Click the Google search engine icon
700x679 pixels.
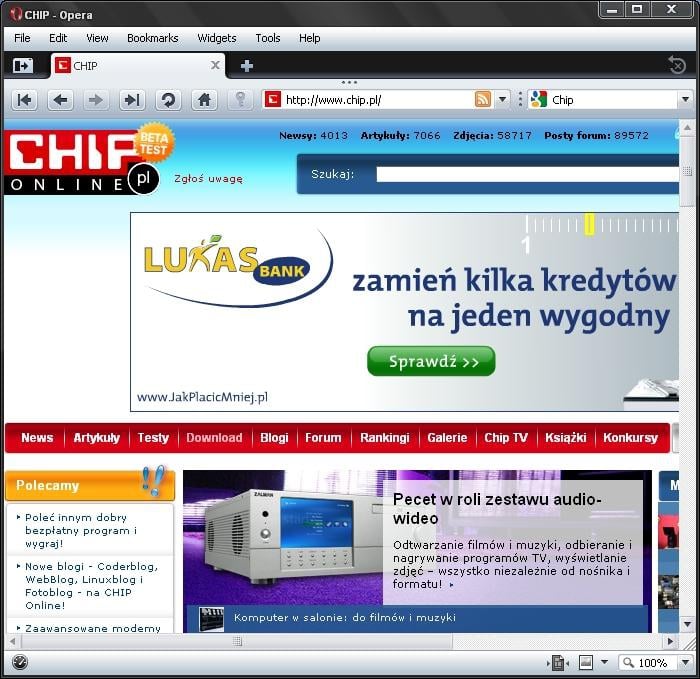[x=538, y=99]
